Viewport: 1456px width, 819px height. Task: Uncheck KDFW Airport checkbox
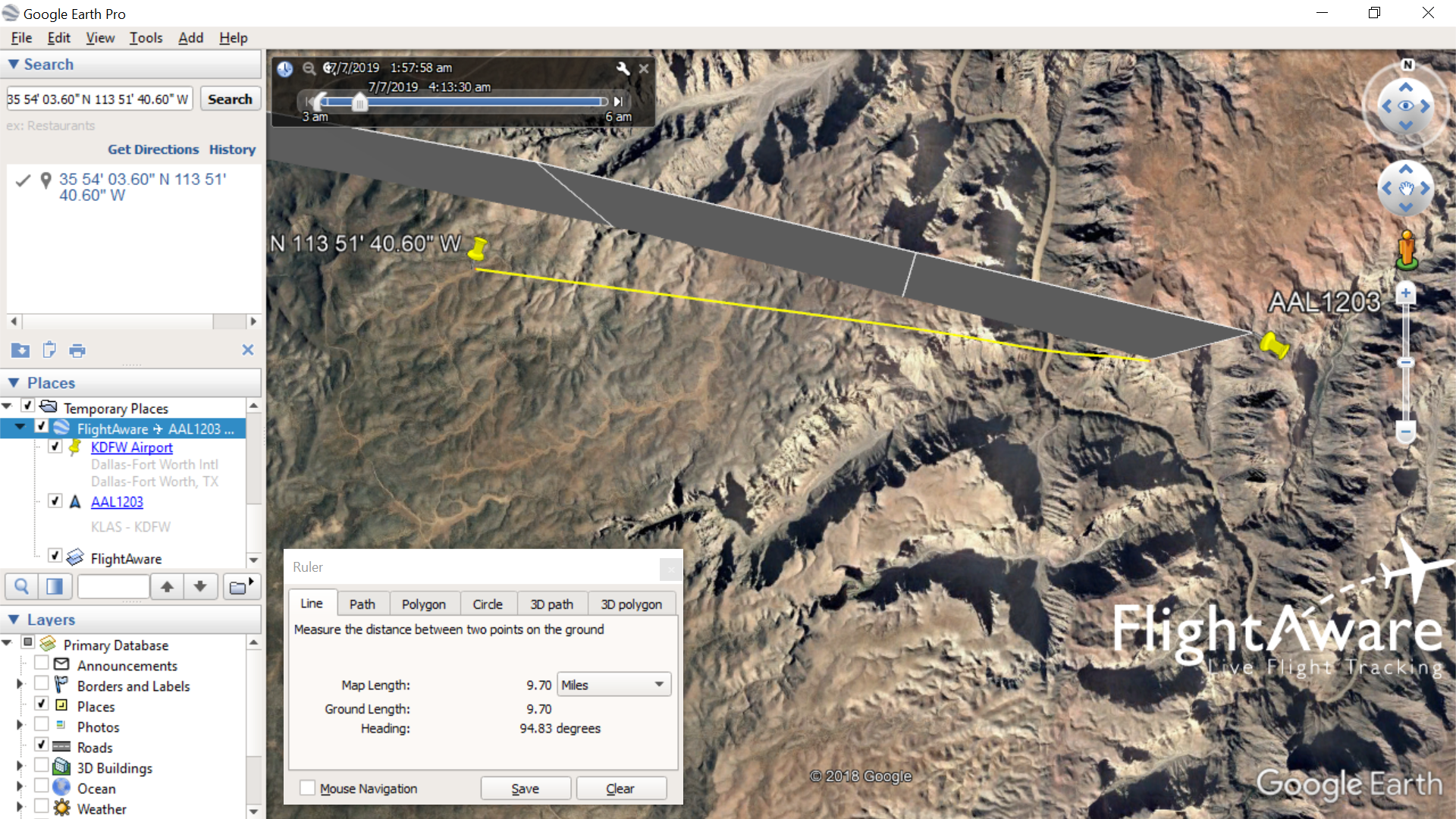coord(55,446)
